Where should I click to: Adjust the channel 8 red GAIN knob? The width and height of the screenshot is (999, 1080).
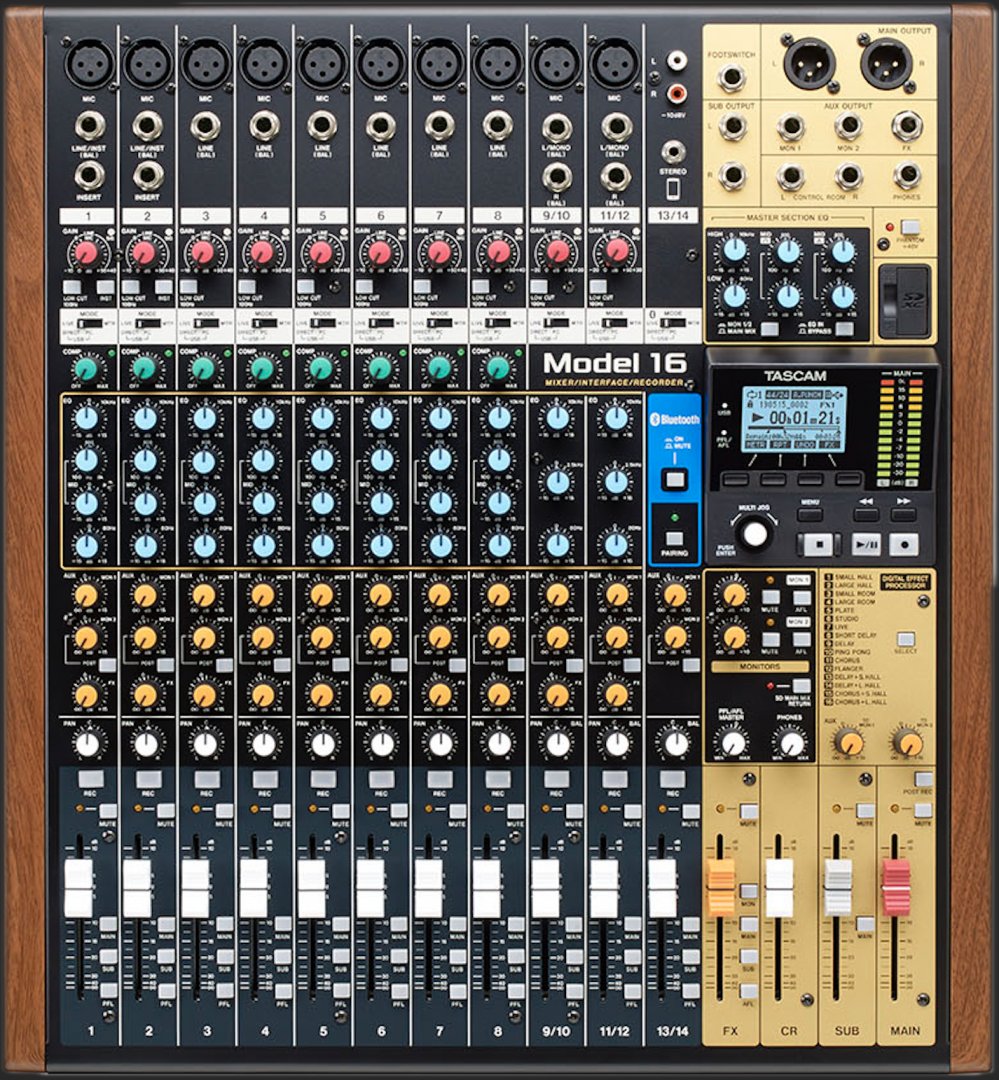[498, 253]
